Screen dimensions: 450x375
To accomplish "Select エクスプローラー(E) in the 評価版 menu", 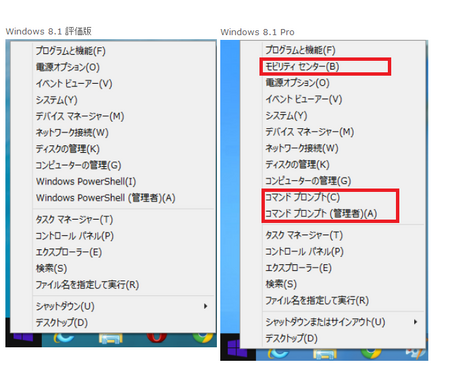I will coord(113,252).
